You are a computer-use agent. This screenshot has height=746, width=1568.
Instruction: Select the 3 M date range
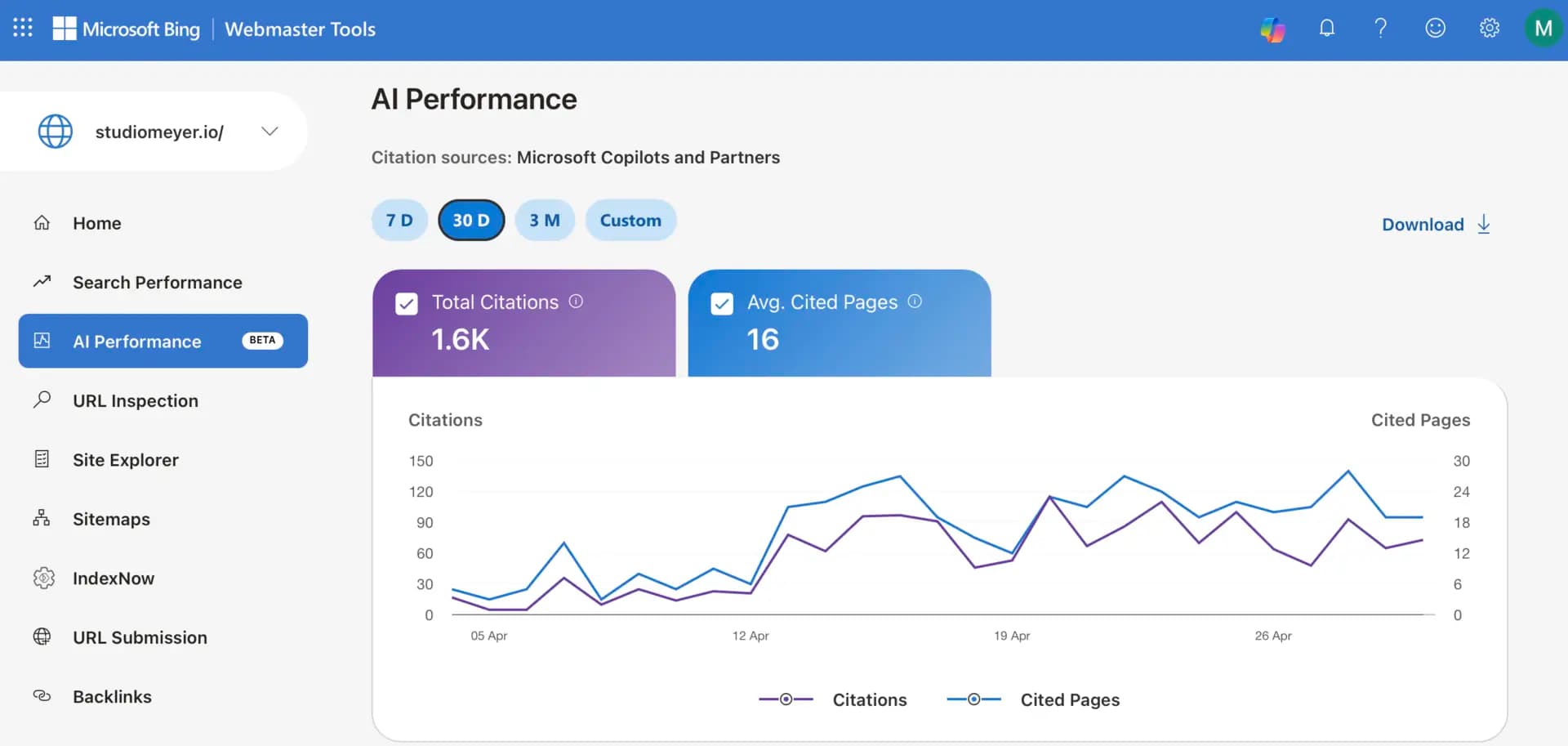pyautogui.click(x=545, y=220)
